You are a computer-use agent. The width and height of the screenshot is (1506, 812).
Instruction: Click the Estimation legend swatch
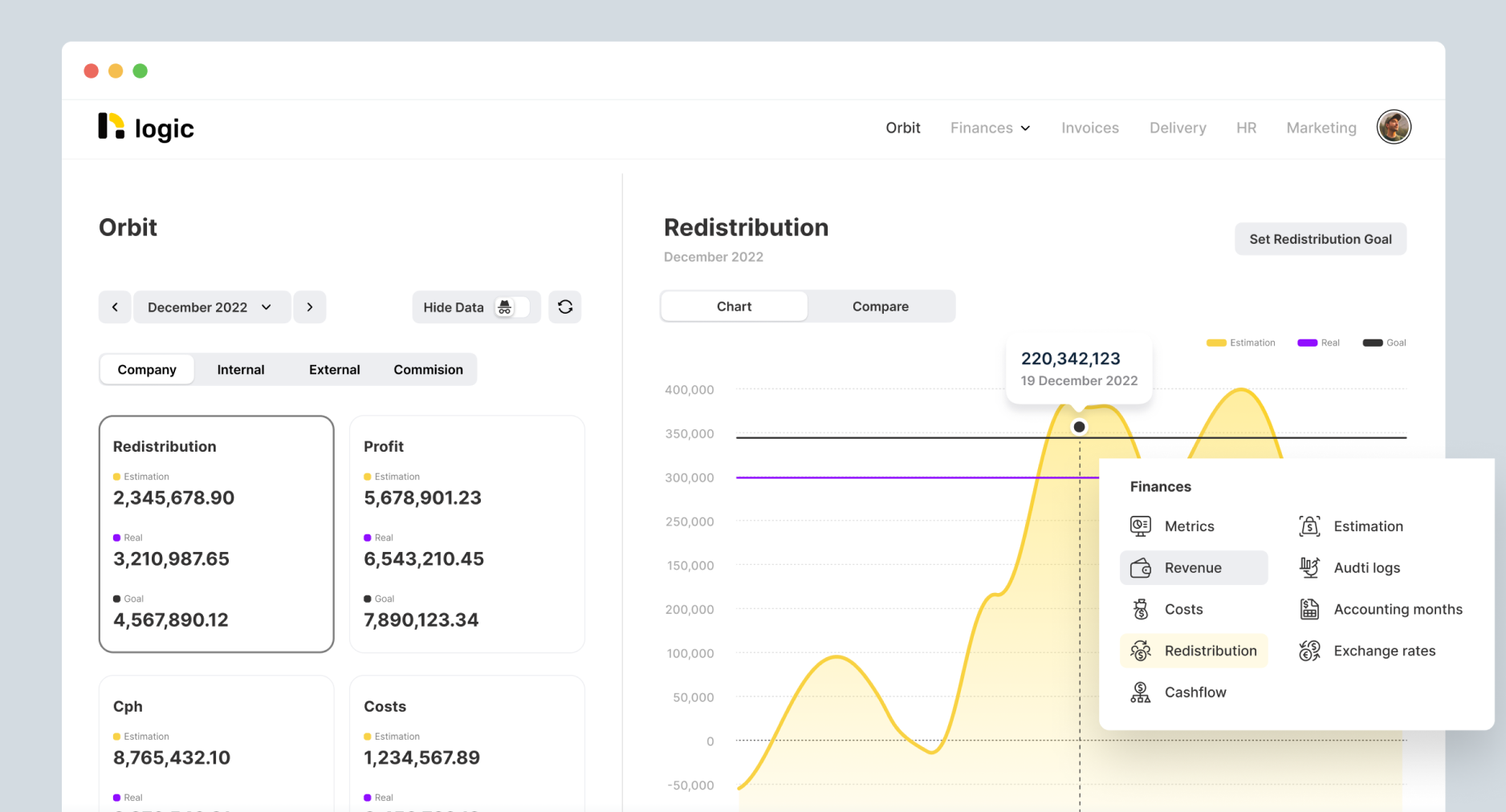[x=1215, y=343]
